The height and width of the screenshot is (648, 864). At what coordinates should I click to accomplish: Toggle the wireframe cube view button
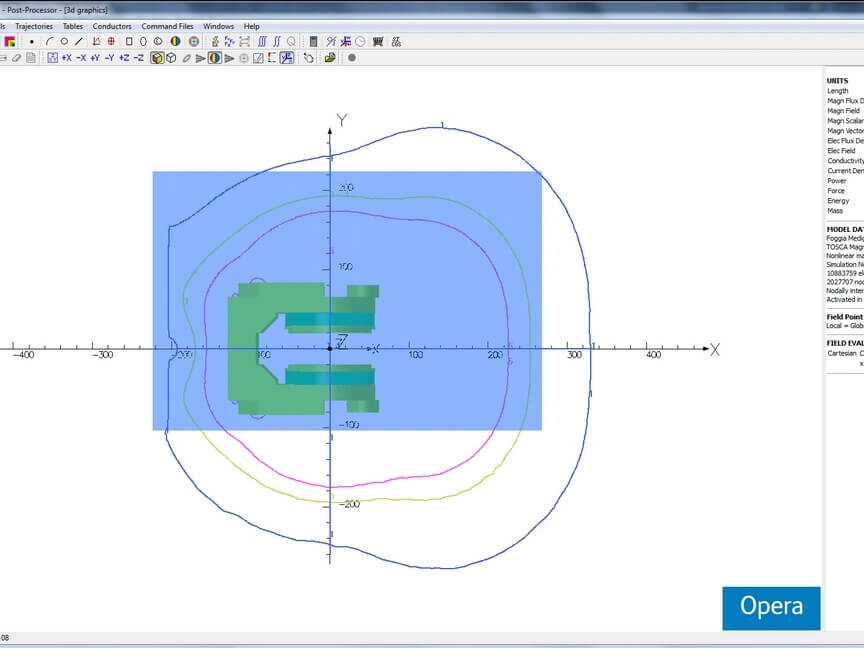click(x=171, y=58)
